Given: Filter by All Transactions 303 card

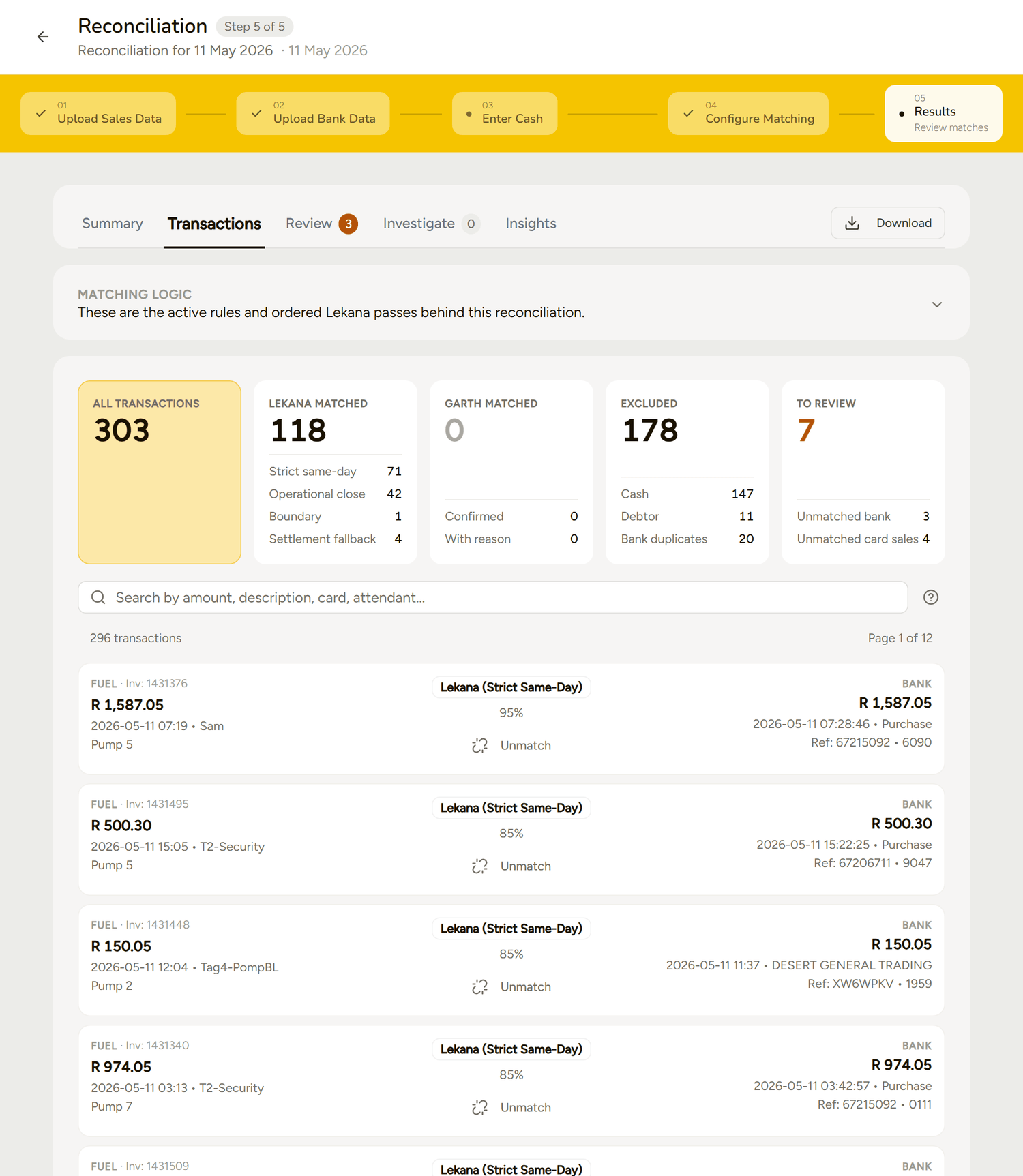Looking at the screenshot, I should [160, 472].
